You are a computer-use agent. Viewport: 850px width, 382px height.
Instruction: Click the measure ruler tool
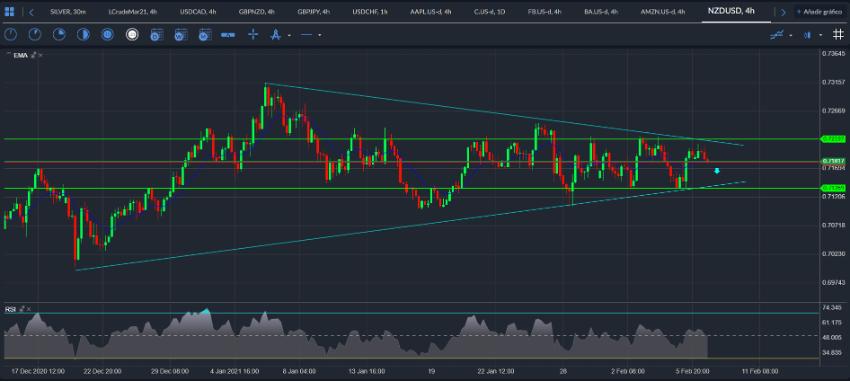point(228,35)
